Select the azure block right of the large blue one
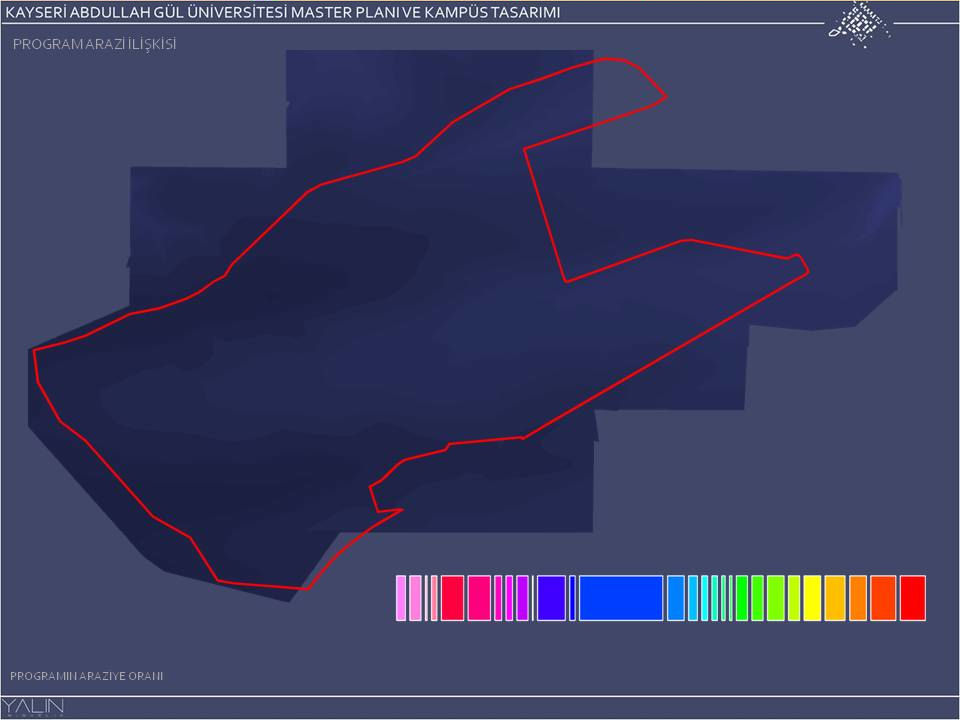This screenshot has width=960, height=720. coord(676,598)
